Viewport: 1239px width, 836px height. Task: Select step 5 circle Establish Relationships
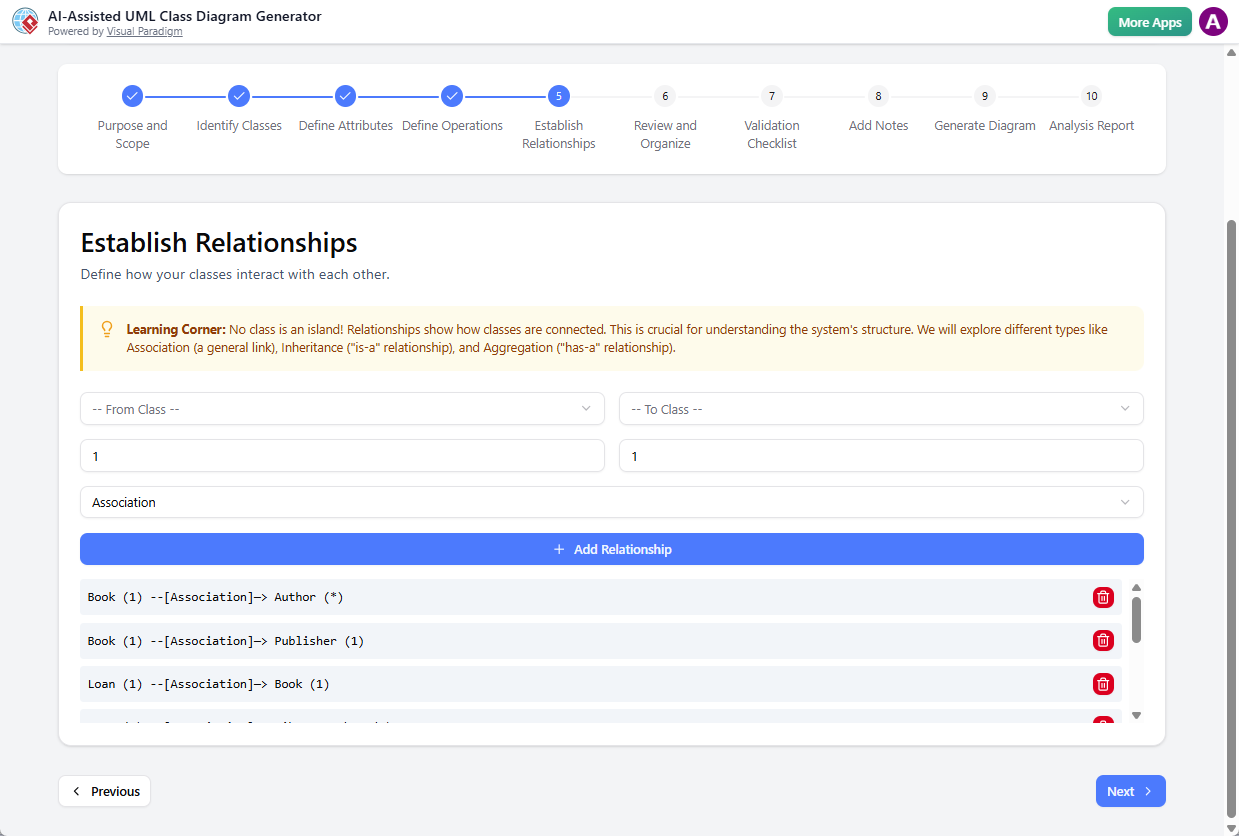(x=559, y=96)
